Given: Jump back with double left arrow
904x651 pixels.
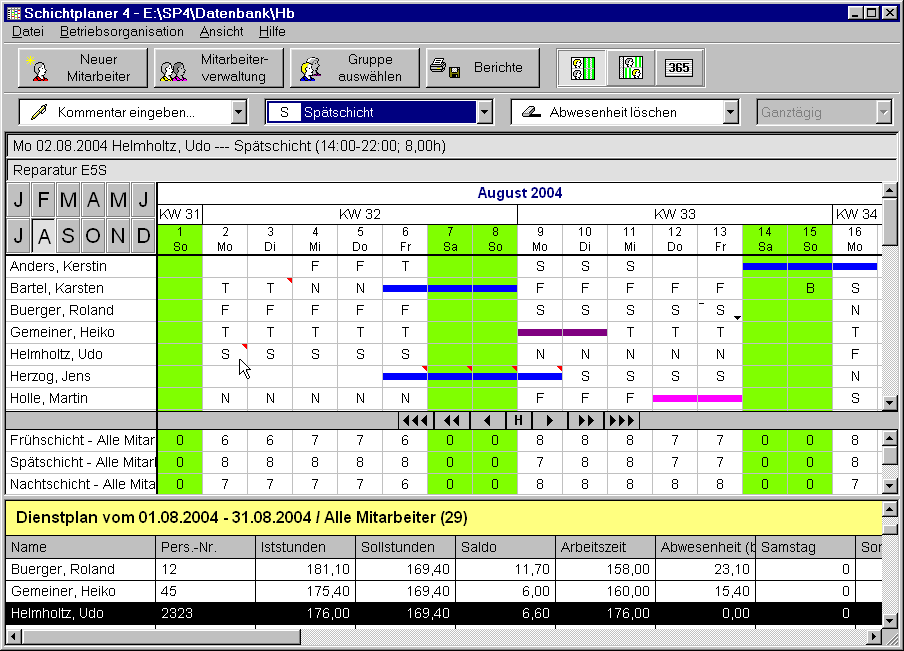Looking at the screenshot, I should (451, 420).
